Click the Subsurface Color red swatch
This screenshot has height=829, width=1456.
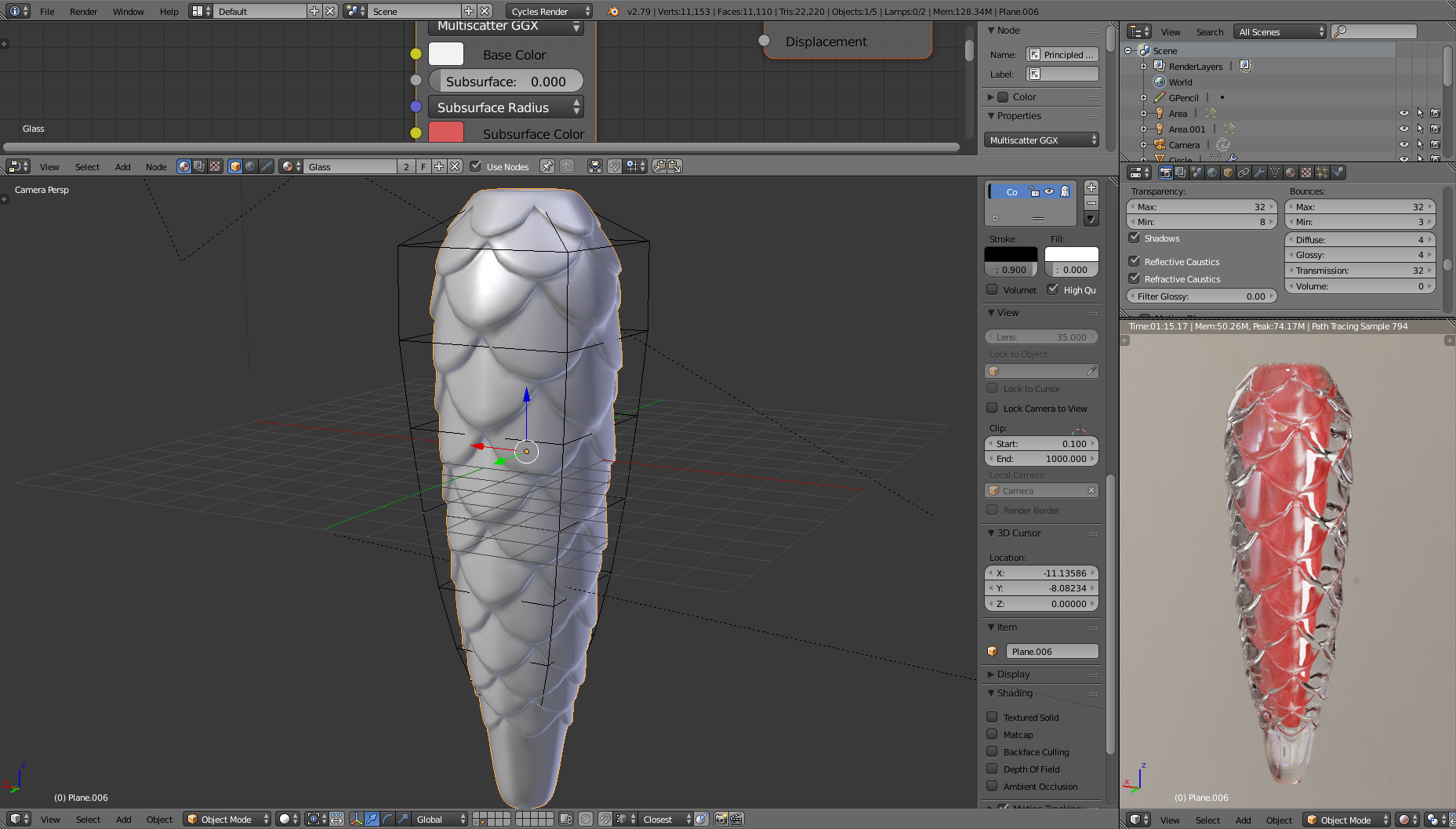pyautogui.click(x=446, y=132)
